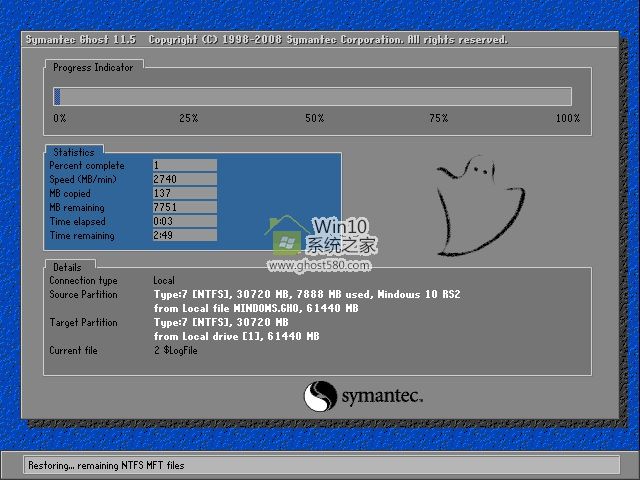
Task: Click the Details panel heading
Action: (68, 268)
